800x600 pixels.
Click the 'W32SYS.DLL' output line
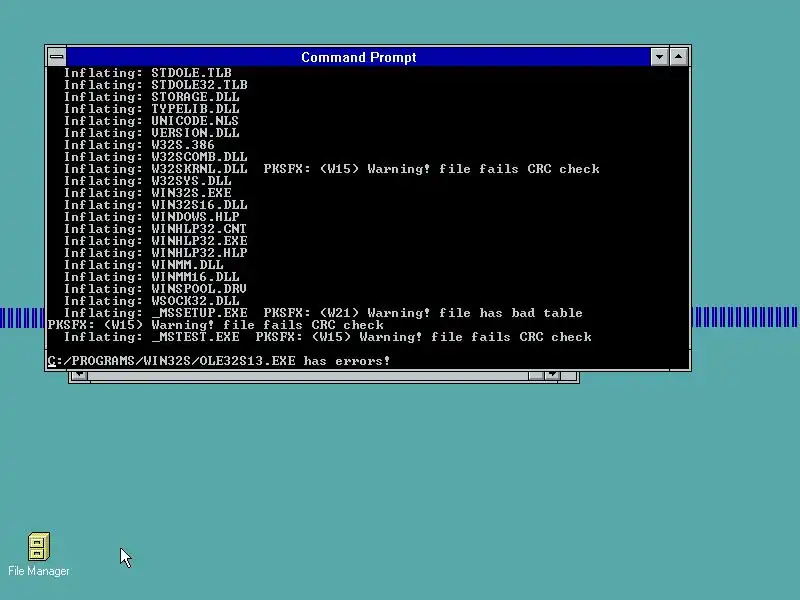[147, 181]
